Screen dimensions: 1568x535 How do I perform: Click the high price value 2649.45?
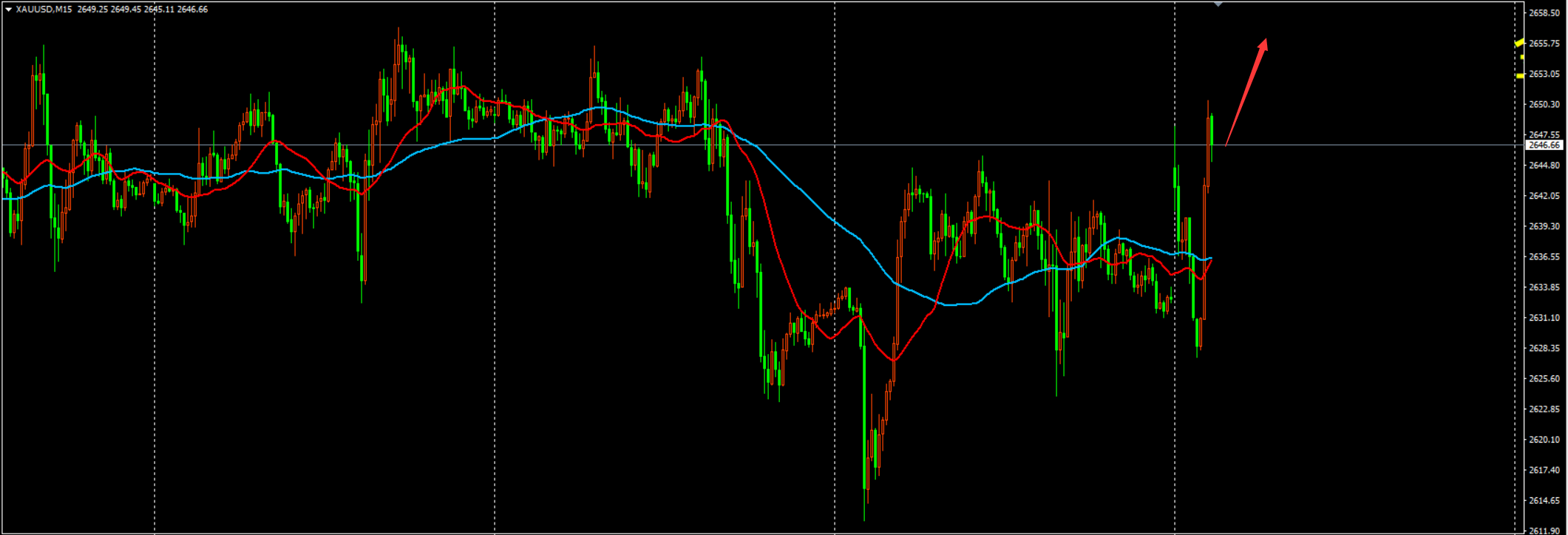coord(126,10)
